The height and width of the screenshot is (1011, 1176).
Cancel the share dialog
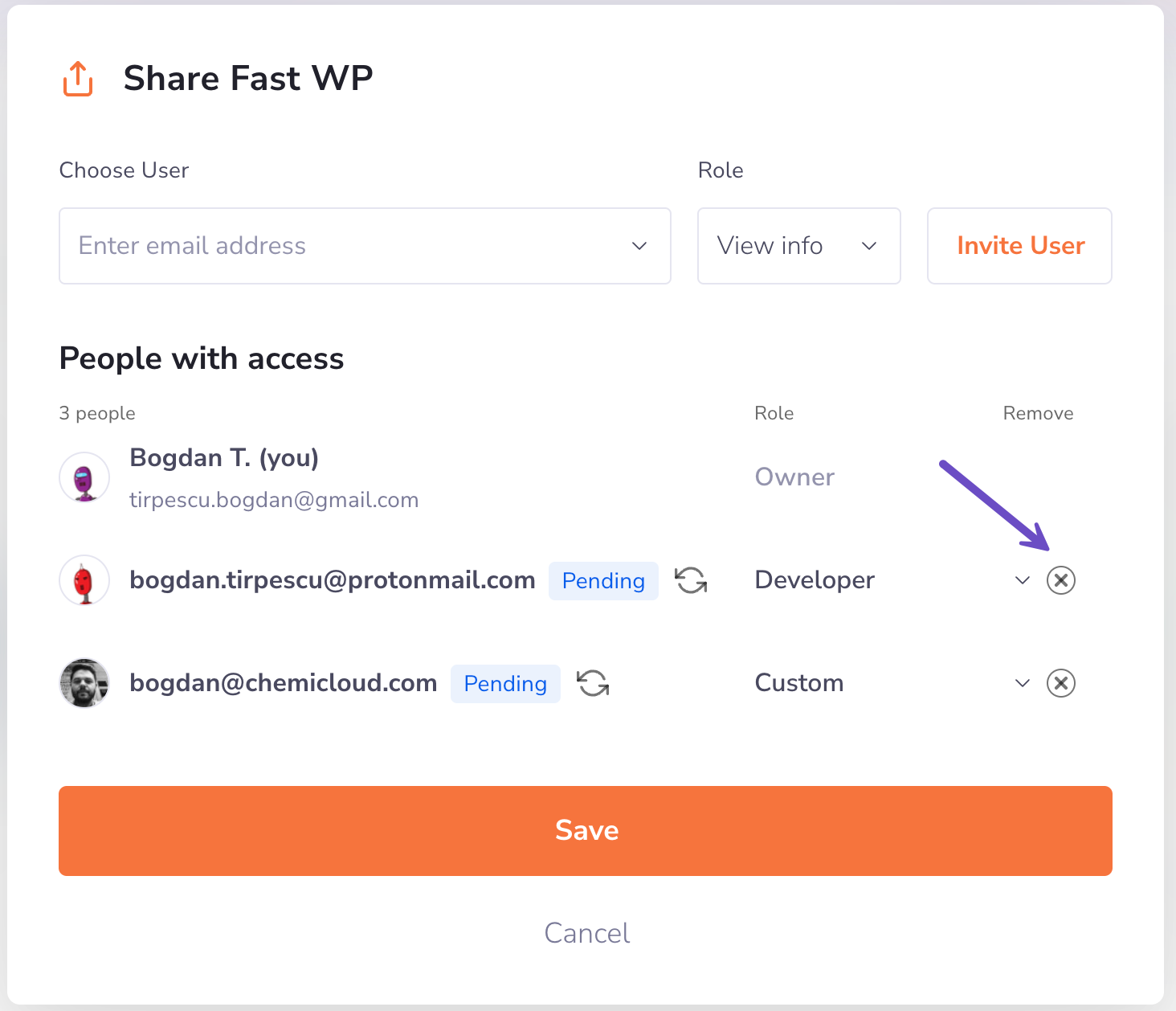[x=587, y=933]
